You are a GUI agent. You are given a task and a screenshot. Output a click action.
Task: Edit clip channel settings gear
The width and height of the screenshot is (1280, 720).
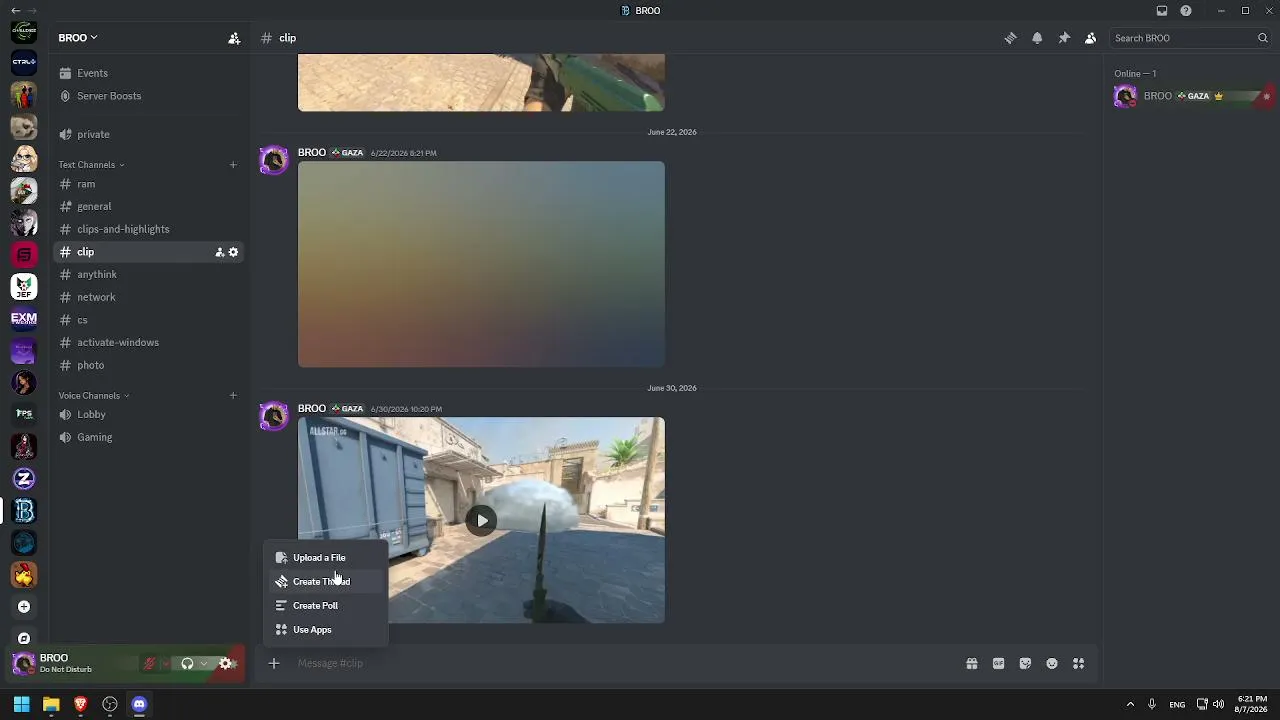[234, 252]
